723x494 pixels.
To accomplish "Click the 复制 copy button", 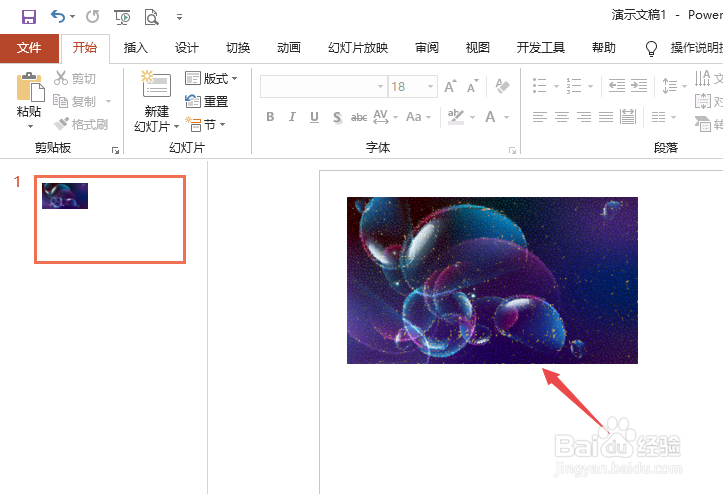I will [x=75, y=101].
